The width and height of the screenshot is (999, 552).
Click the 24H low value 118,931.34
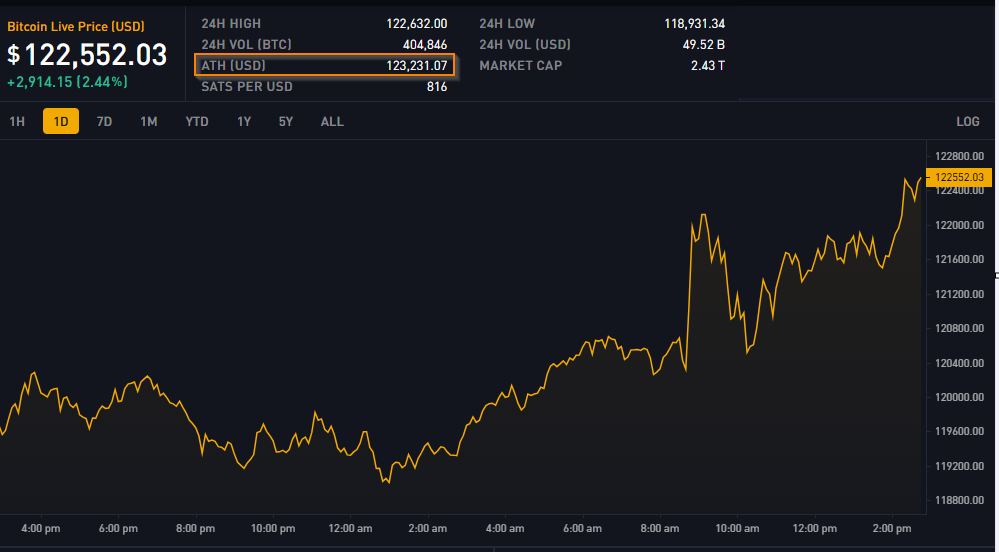point(694,24)
